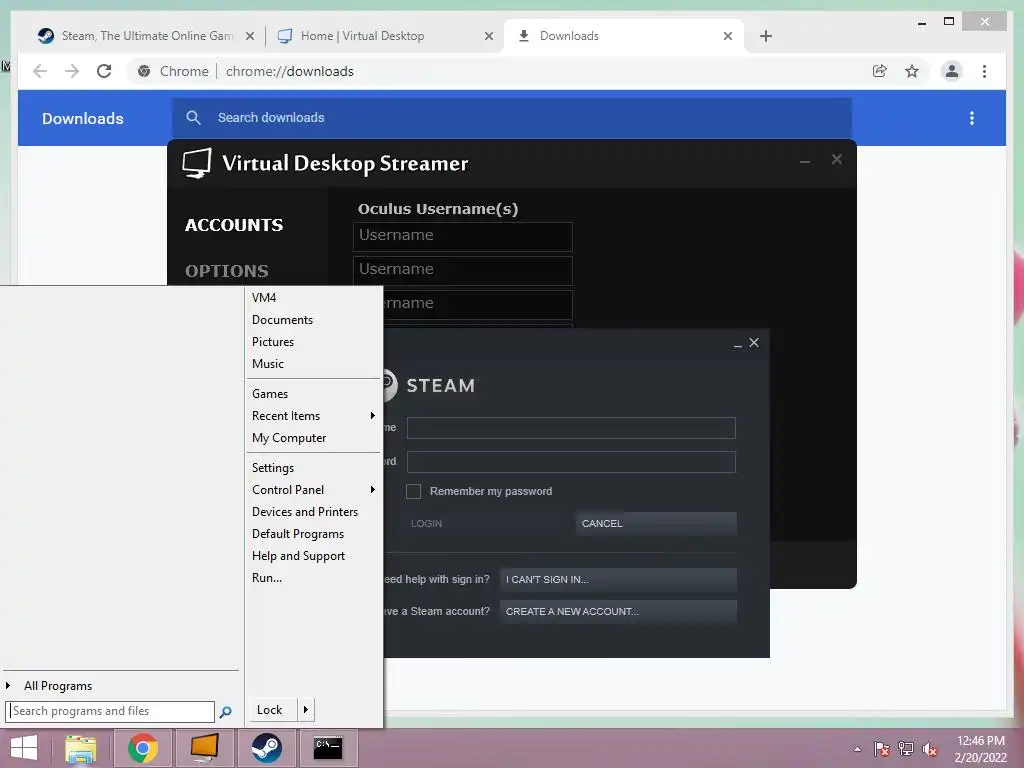Close the Downloads tab
1024x768 pixels.
pyautogui.click(x=728, y=36)
